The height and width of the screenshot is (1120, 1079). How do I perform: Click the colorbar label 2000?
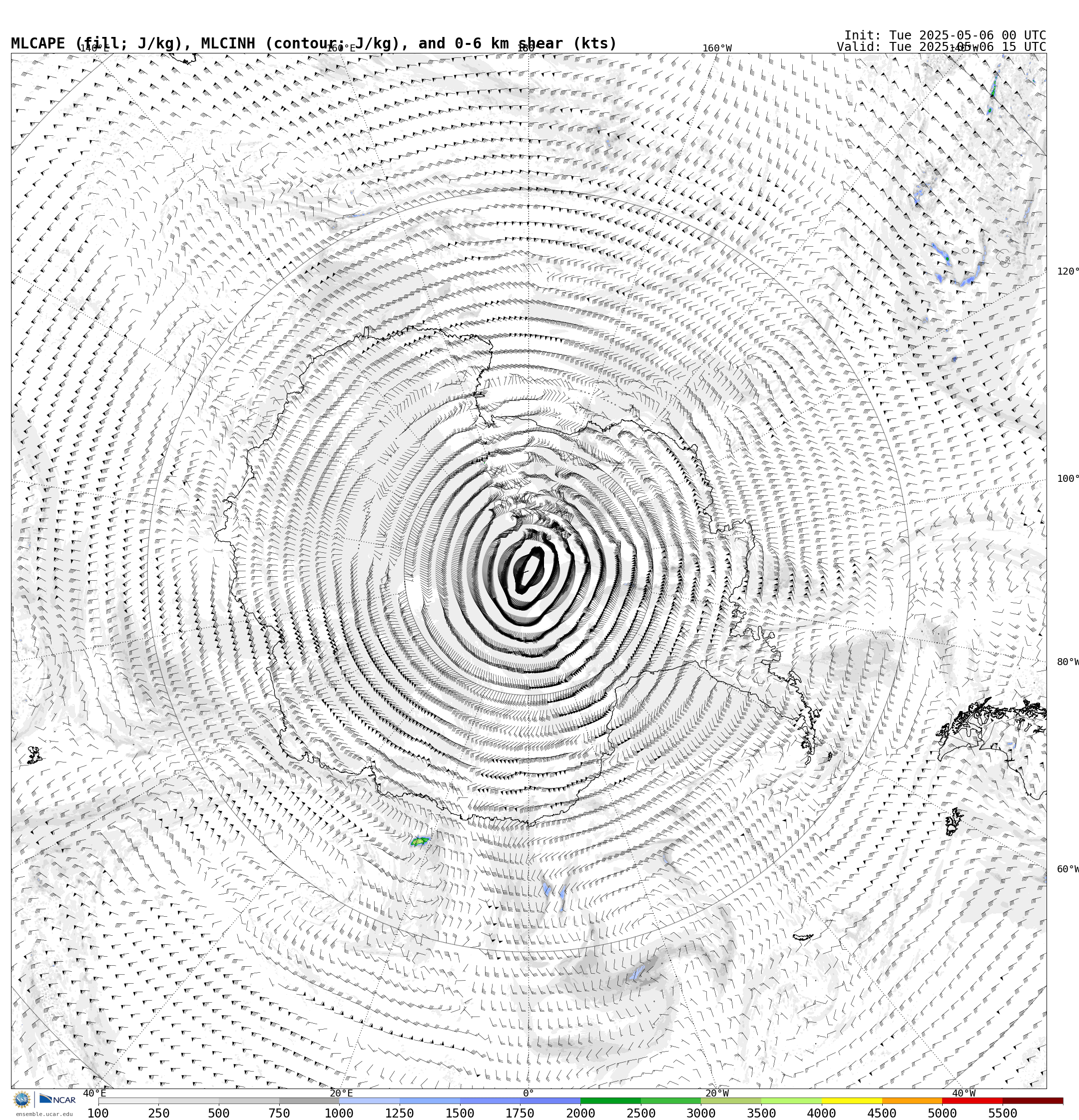pos(580,1113)
